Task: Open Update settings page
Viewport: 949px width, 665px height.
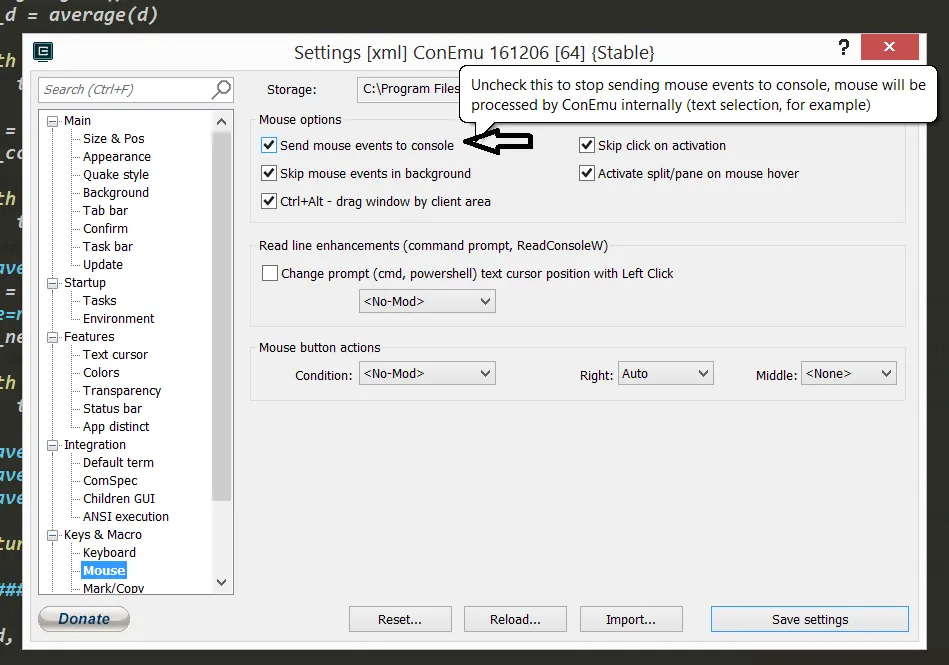Action: click(x=103, y=264)
